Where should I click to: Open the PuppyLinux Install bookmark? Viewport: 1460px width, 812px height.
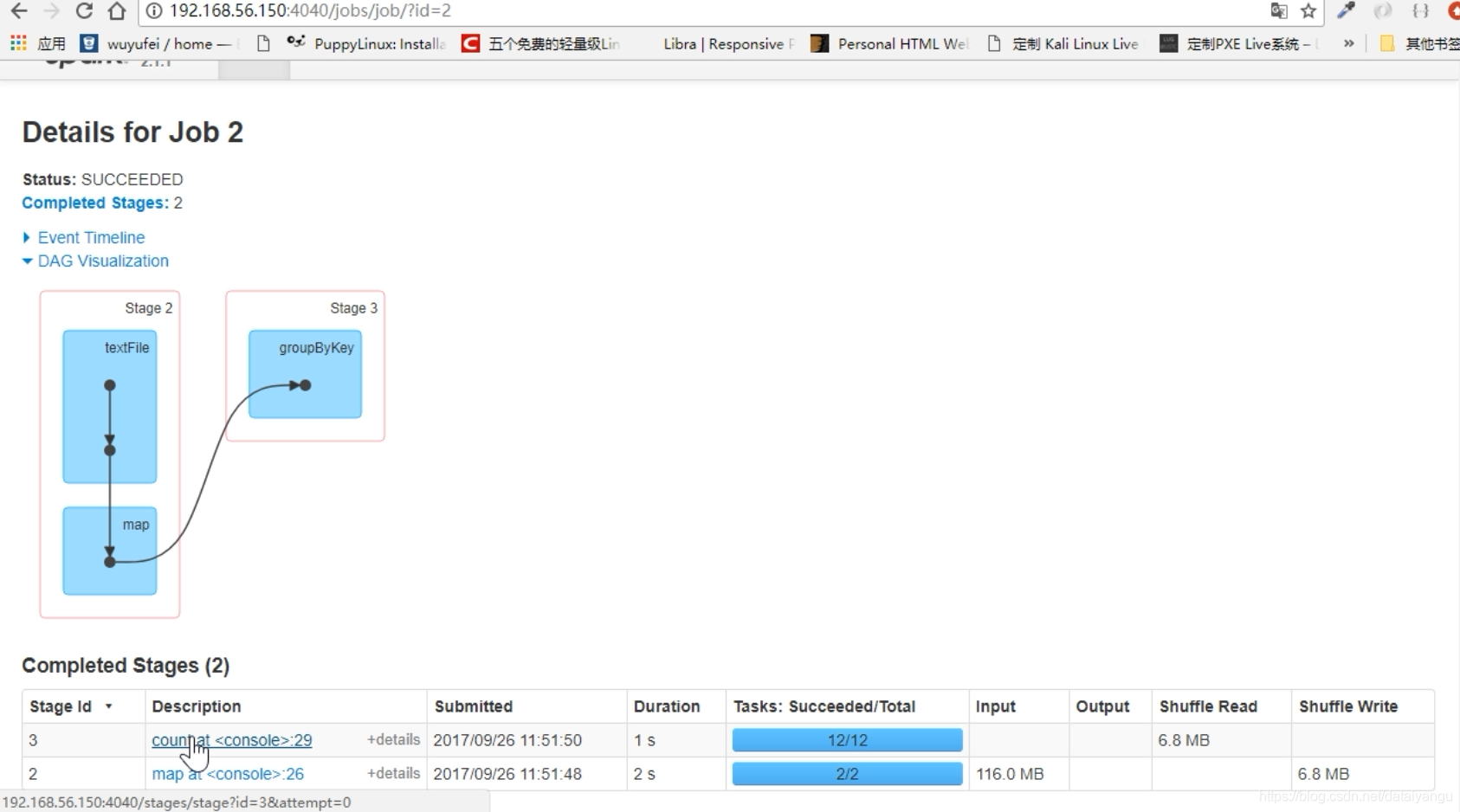[366, 43]
